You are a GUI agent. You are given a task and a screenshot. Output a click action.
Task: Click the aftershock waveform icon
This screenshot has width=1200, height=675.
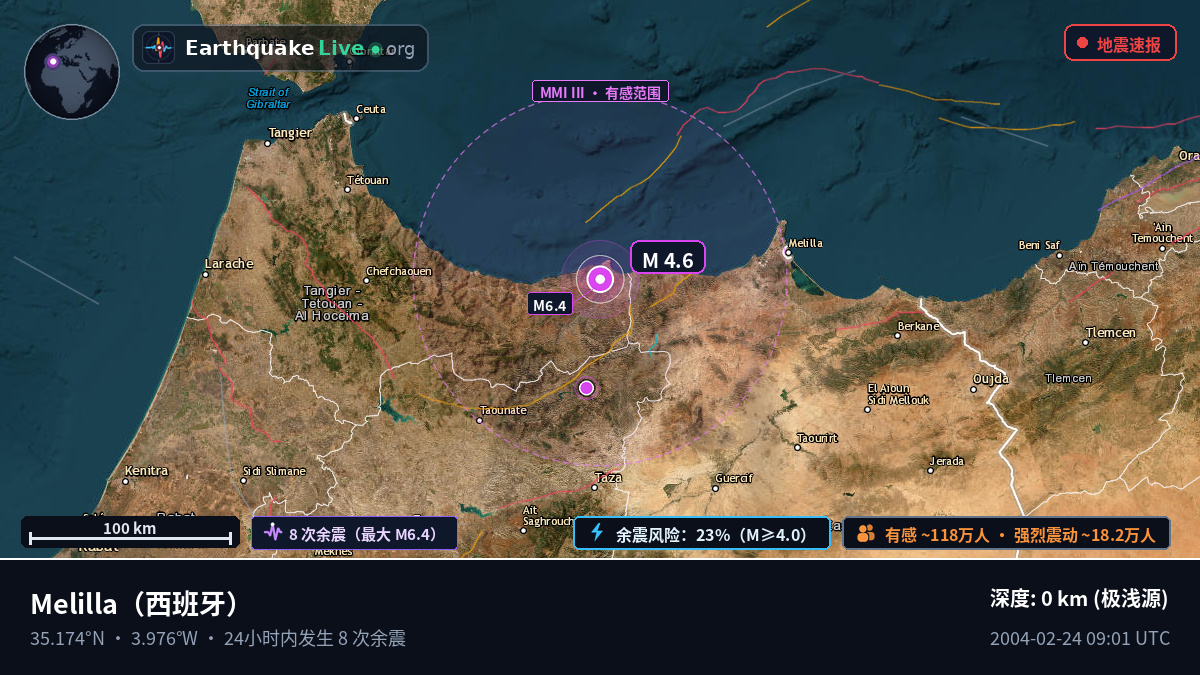tap(272, 533)
